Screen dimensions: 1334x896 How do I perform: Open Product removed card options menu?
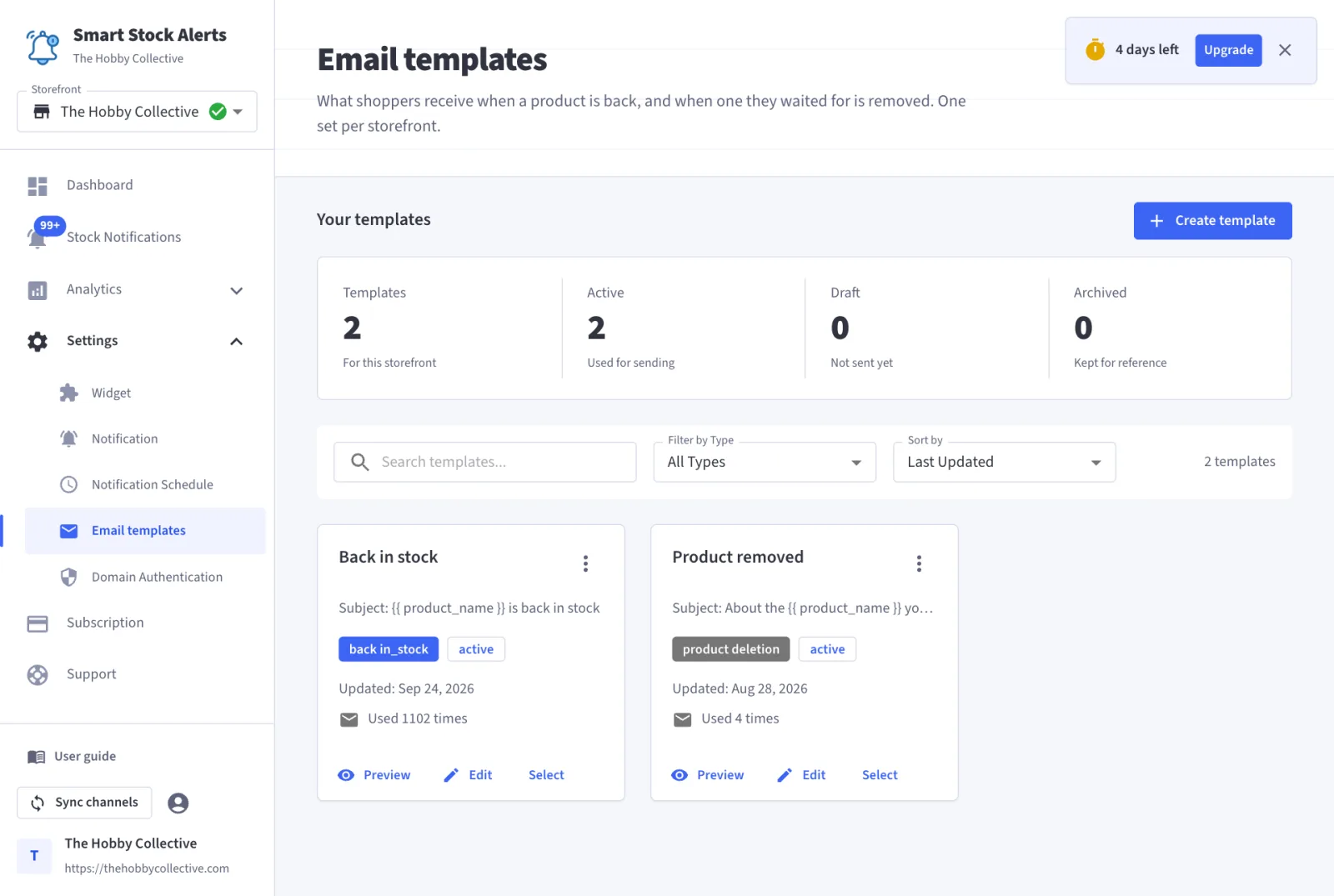pyautogui.click(x=920, y=564)
